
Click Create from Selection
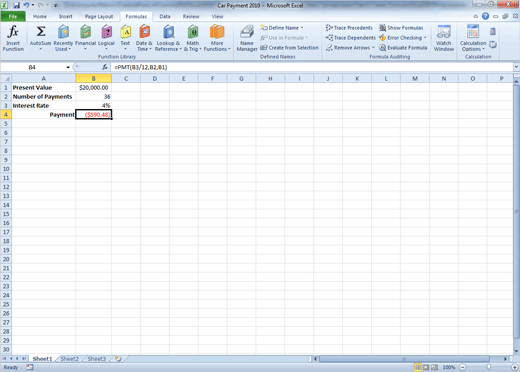(x=289, y=48)
